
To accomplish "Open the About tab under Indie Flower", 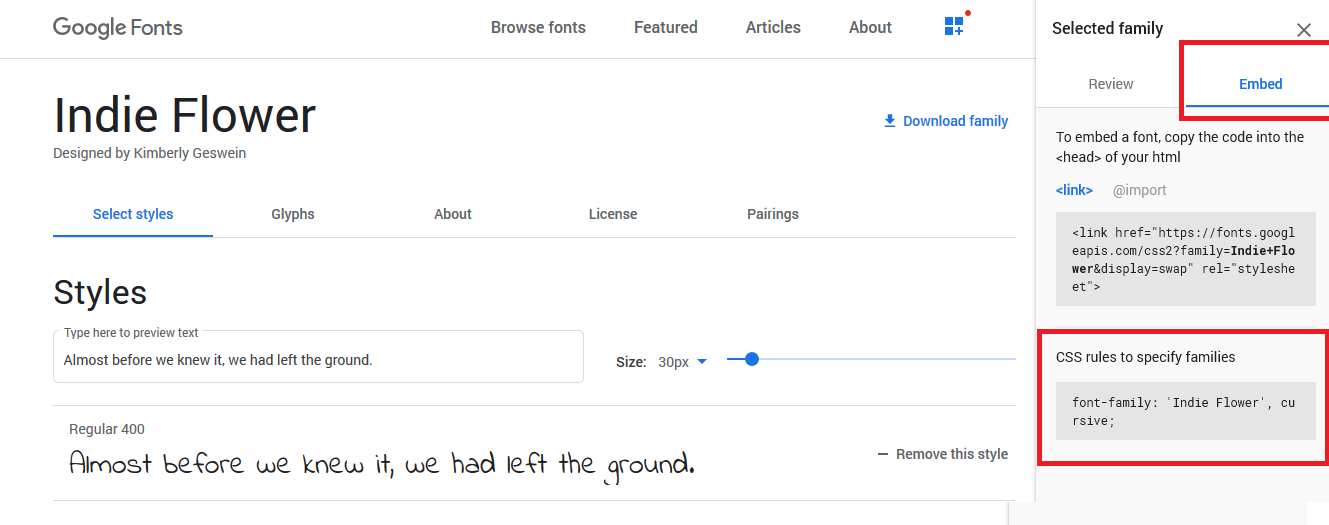I will pyautogui.click(x=453, y=214).
